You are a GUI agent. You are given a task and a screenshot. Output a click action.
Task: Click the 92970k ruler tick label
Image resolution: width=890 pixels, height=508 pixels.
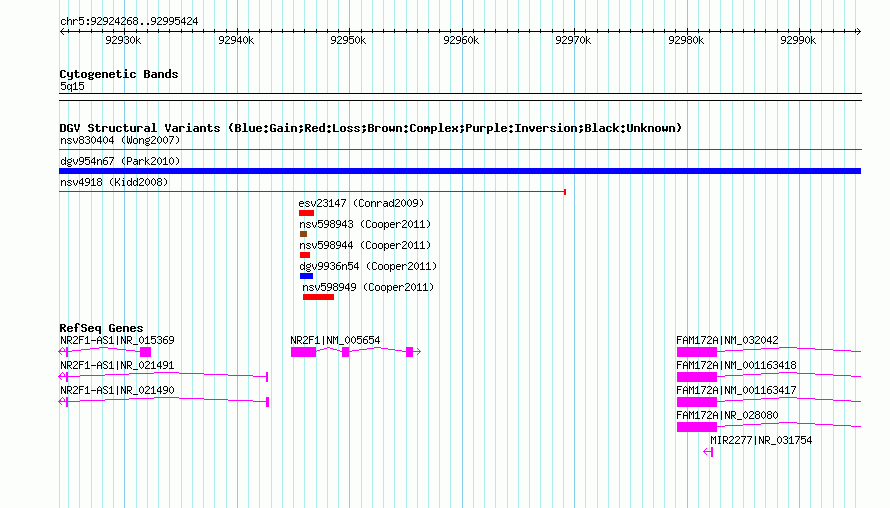click(x=573, y=40)
